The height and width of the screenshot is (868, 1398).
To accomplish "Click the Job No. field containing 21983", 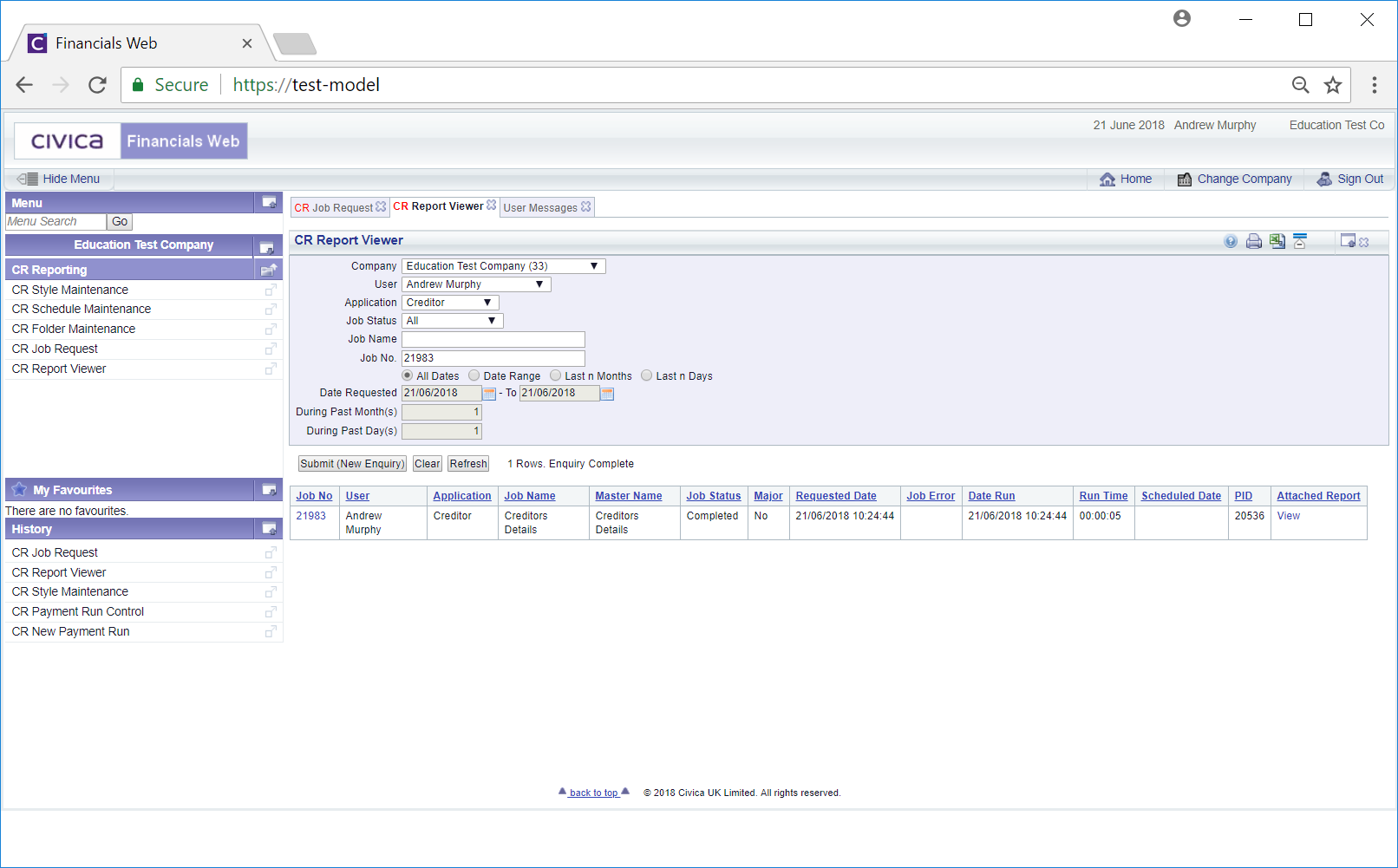I will pos(493,358).
